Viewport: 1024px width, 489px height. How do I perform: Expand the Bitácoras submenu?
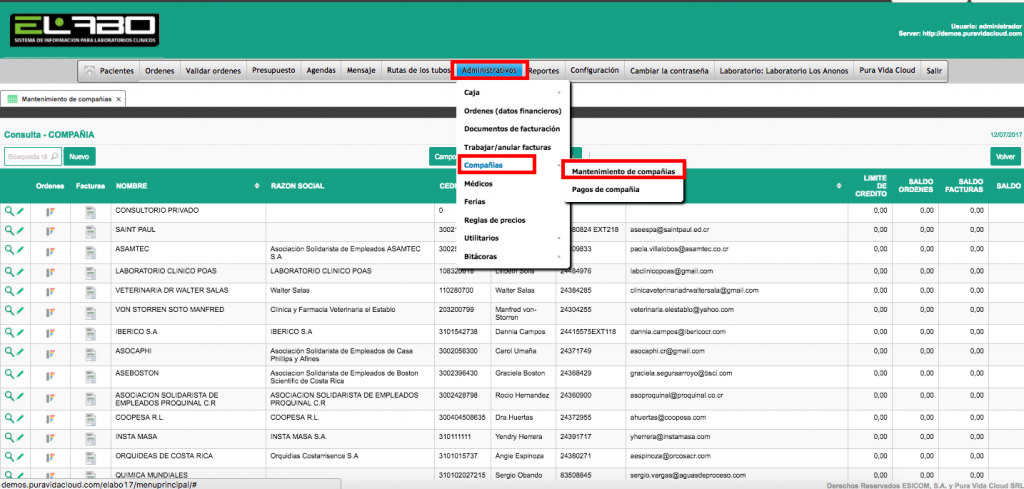point(558,257)
